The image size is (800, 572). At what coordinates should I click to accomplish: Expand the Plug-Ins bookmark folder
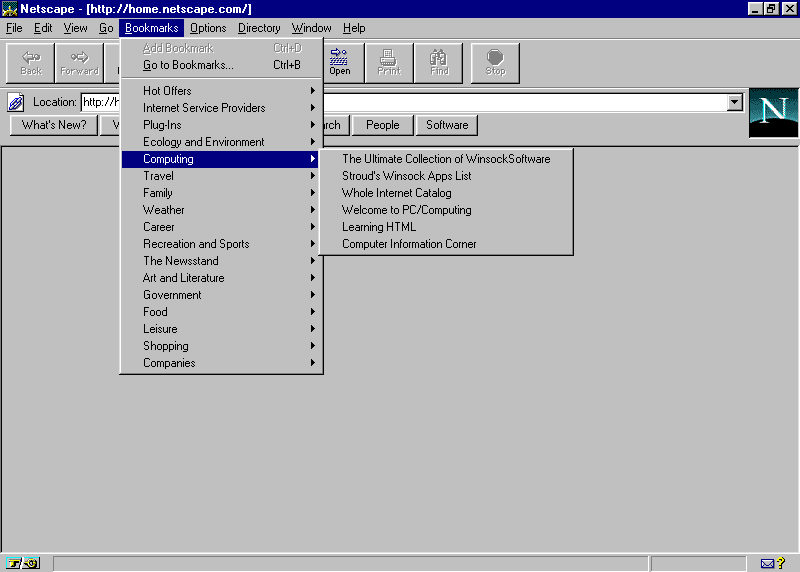pos(222,125)
